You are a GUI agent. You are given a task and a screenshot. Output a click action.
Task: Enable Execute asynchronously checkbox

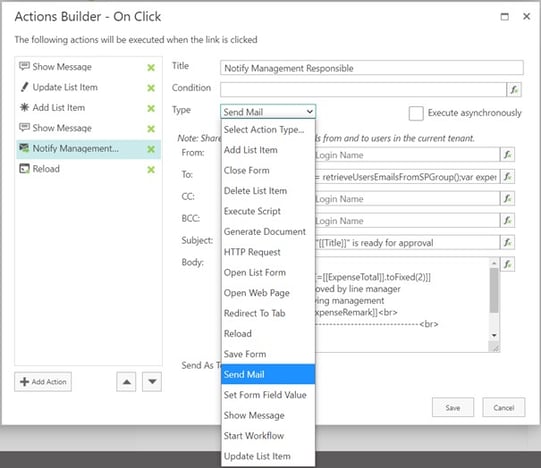point(416,113)
